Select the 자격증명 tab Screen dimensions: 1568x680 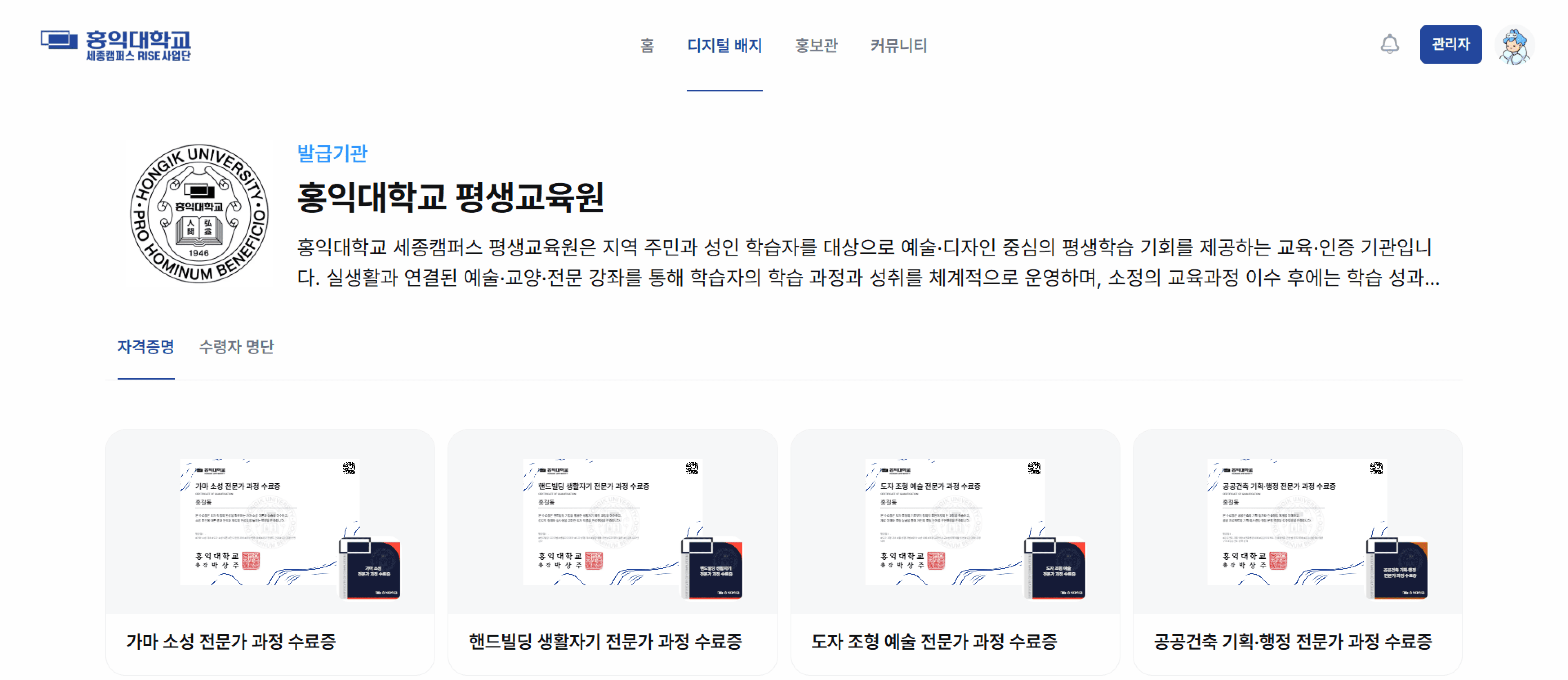146,347
